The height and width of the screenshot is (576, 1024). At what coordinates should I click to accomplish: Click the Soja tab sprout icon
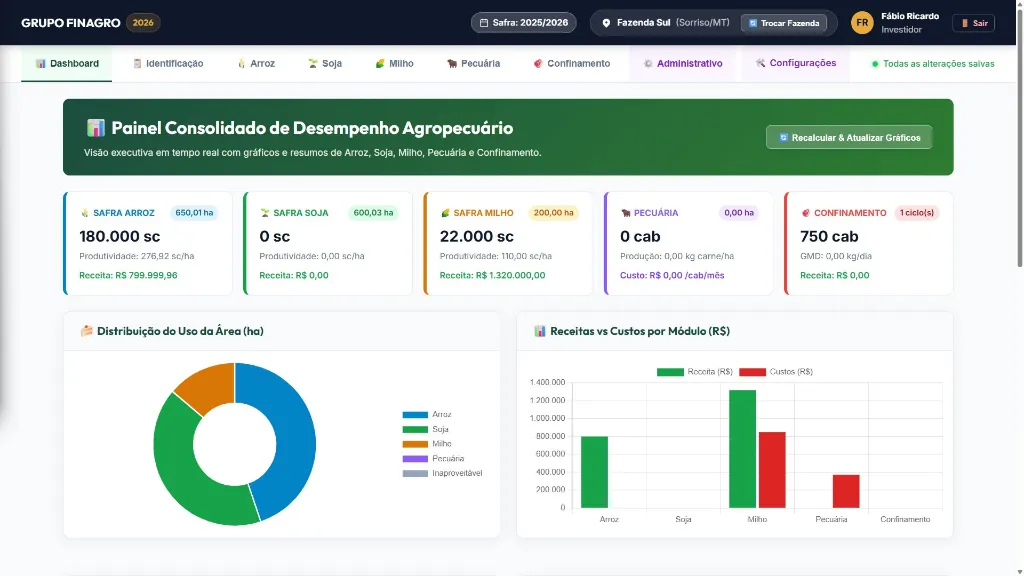pyautogui.click(x=313, y=63)
